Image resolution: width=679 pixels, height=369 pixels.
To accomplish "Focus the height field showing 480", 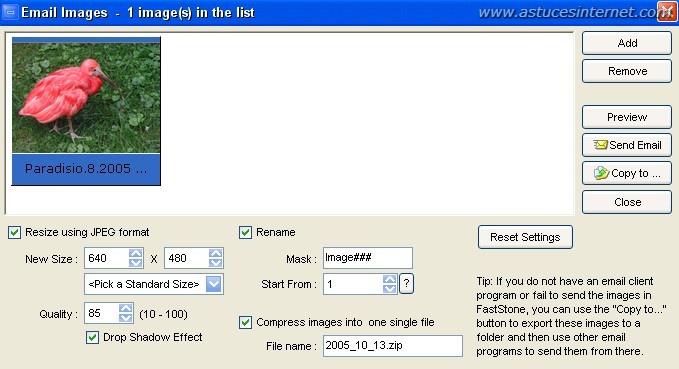I will pyautogui.click(x=187, y=258).
